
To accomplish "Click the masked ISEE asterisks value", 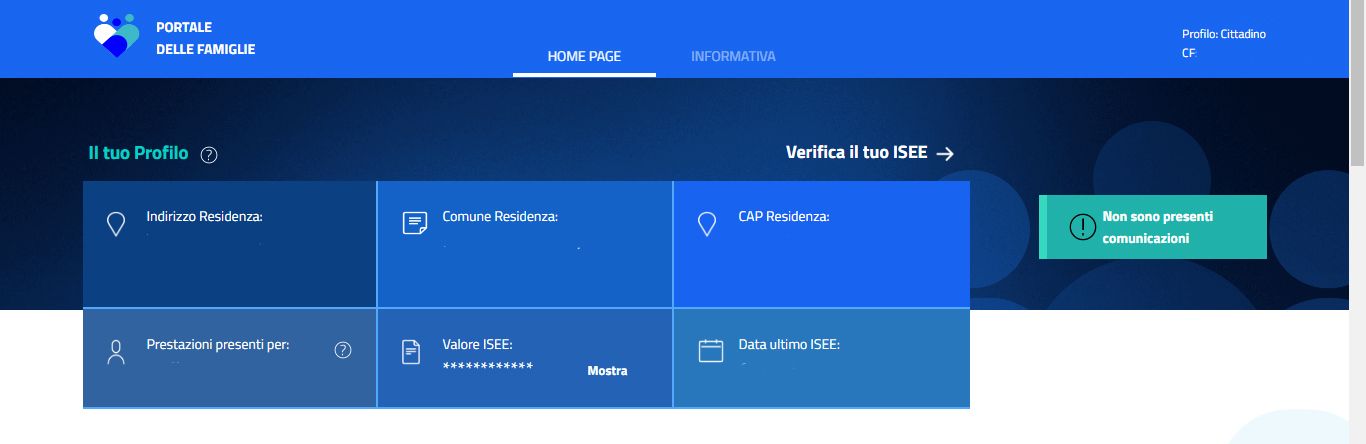I will pyautogui.click(x=488, y=367).
